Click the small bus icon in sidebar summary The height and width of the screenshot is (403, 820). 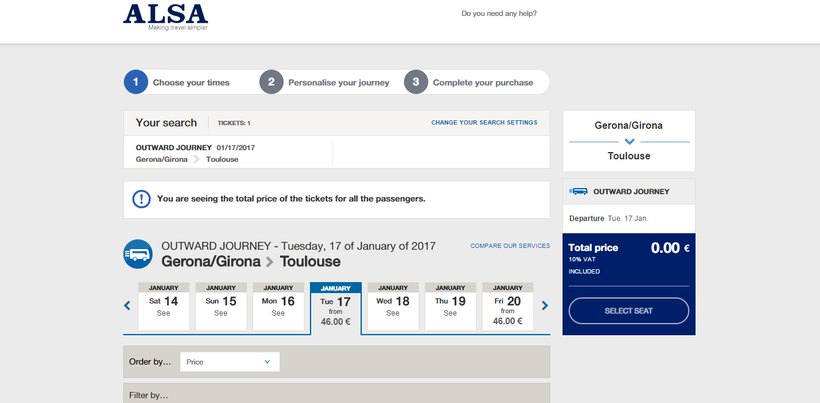click(x=578, y=192)
